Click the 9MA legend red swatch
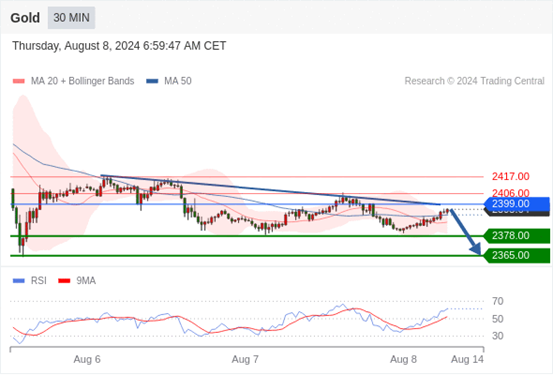This screenshot has height=375, width=553. 64,281
